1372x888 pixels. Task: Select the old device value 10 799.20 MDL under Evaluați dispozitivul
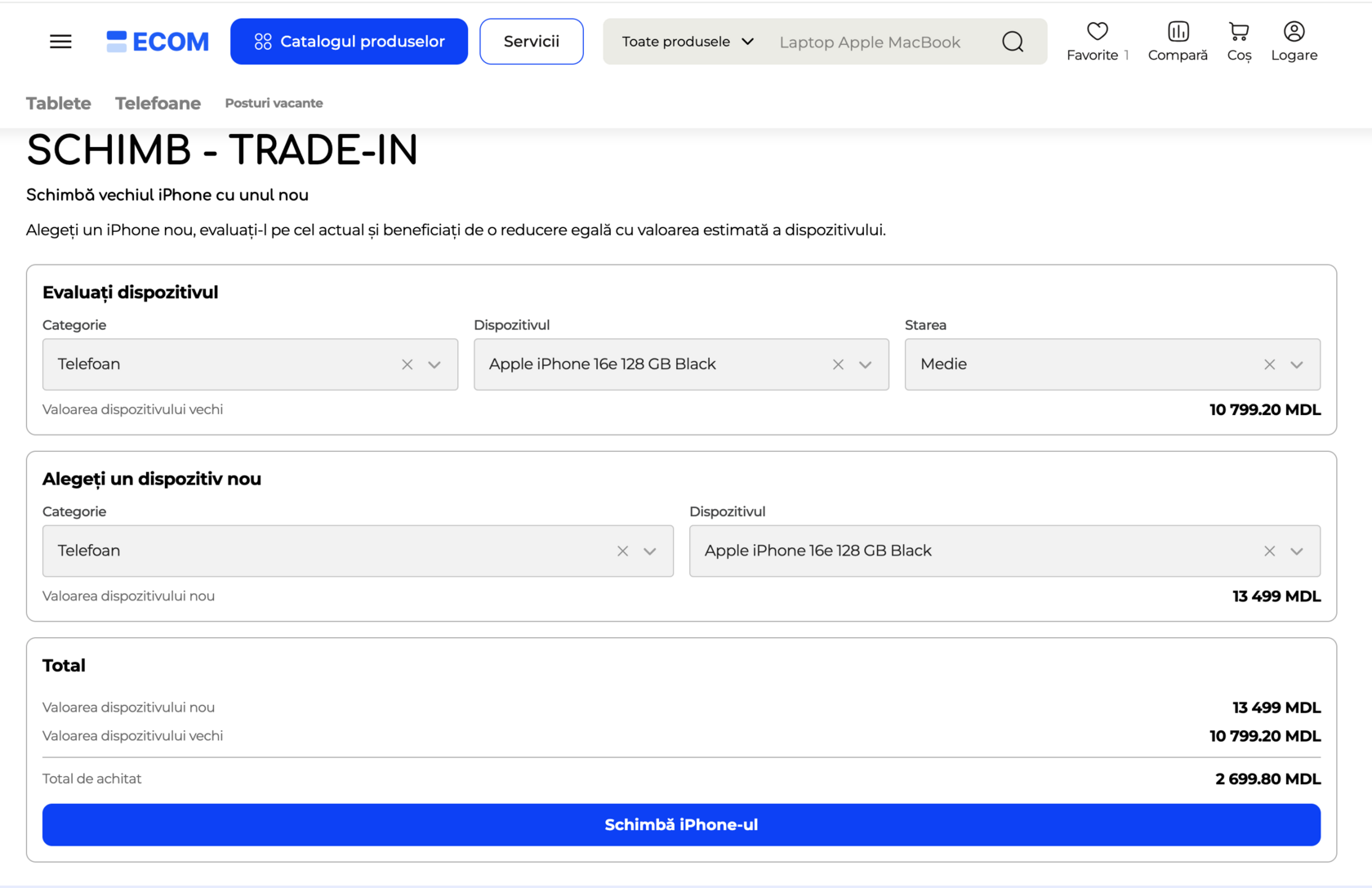[1265, 410]
